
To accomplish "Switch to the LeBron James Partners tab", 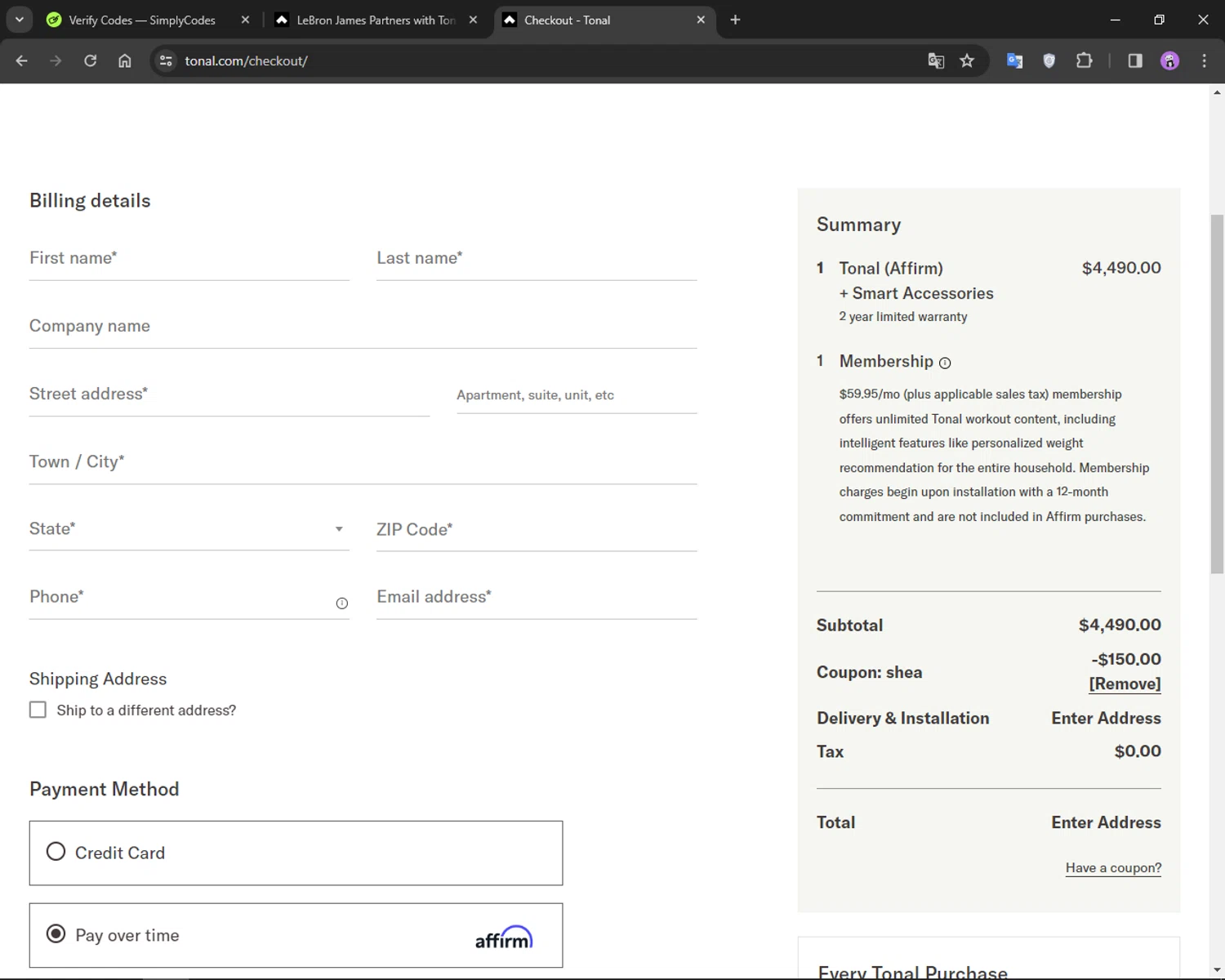I will 376,20.
